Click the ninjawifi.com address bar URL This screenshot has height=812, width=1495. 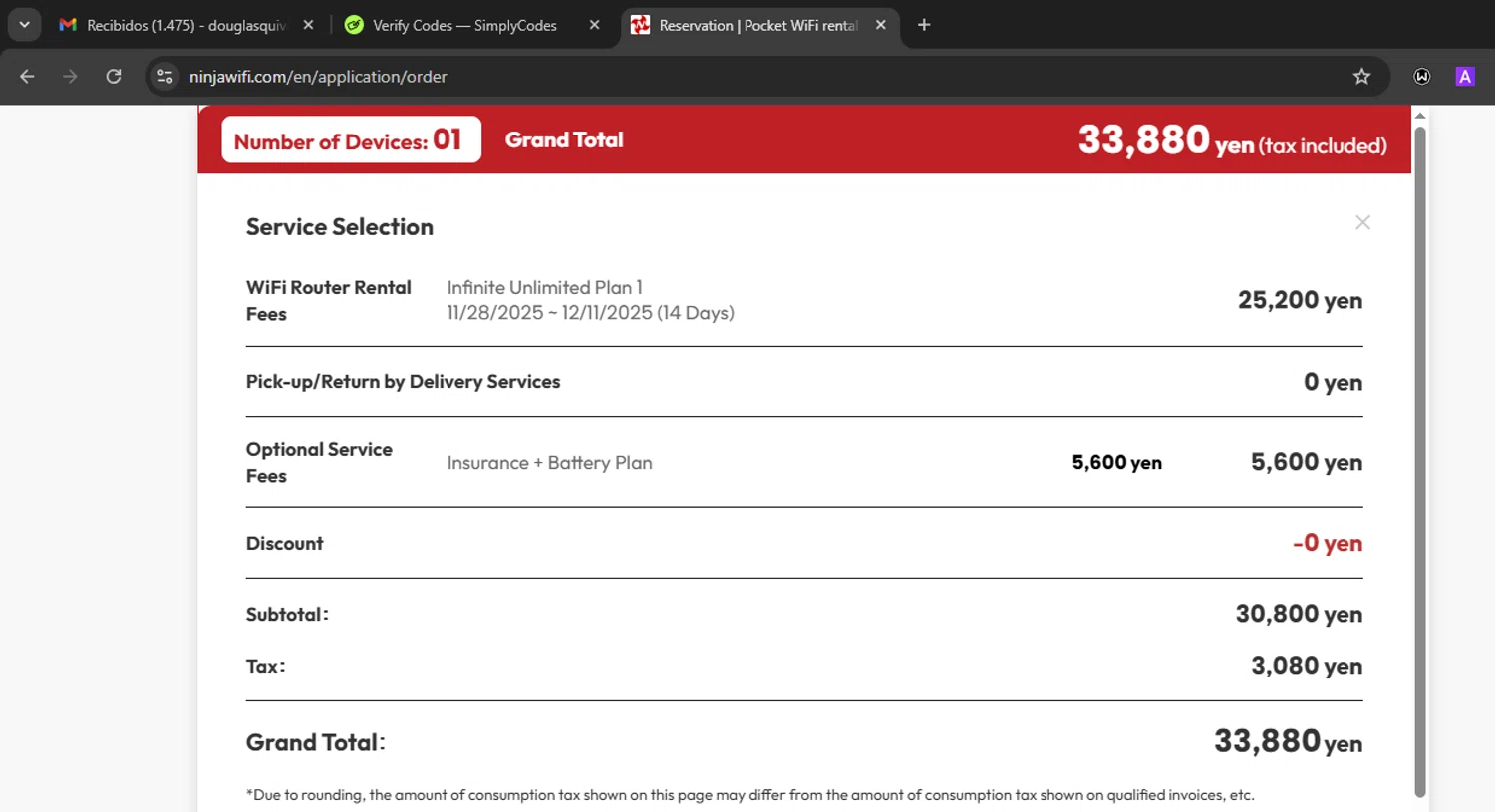tap(318, 77)
